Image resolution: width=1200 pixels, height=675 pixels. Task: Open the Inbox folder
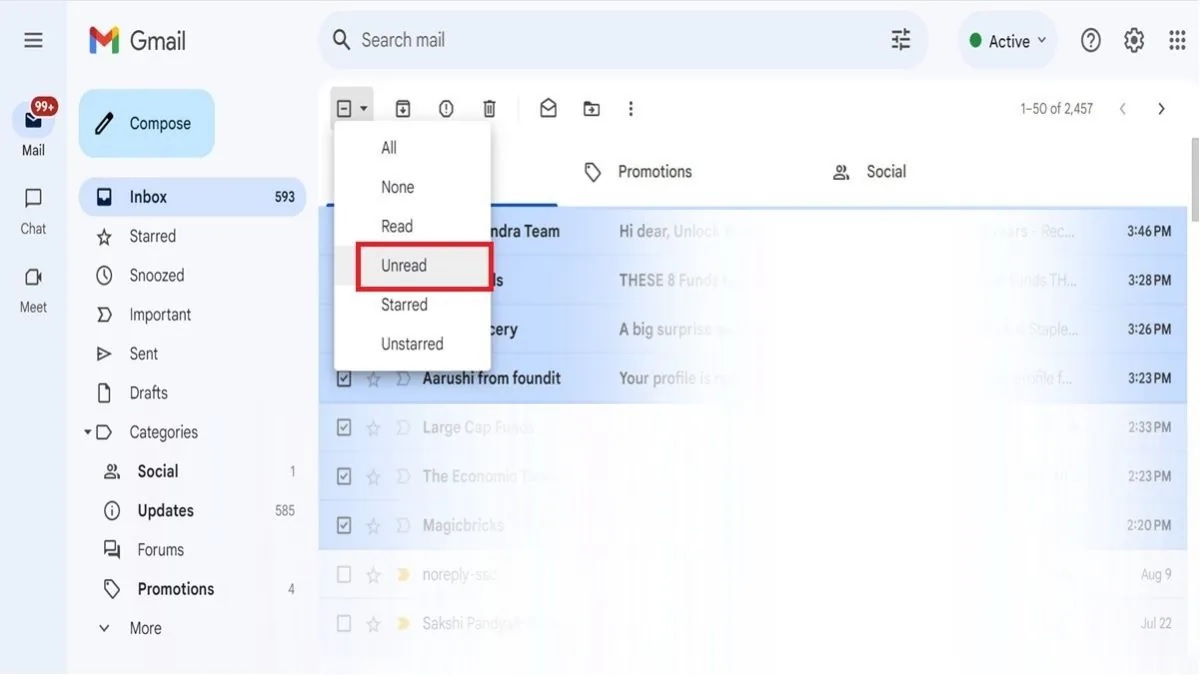pyautogui.click(x=192, y=197)
